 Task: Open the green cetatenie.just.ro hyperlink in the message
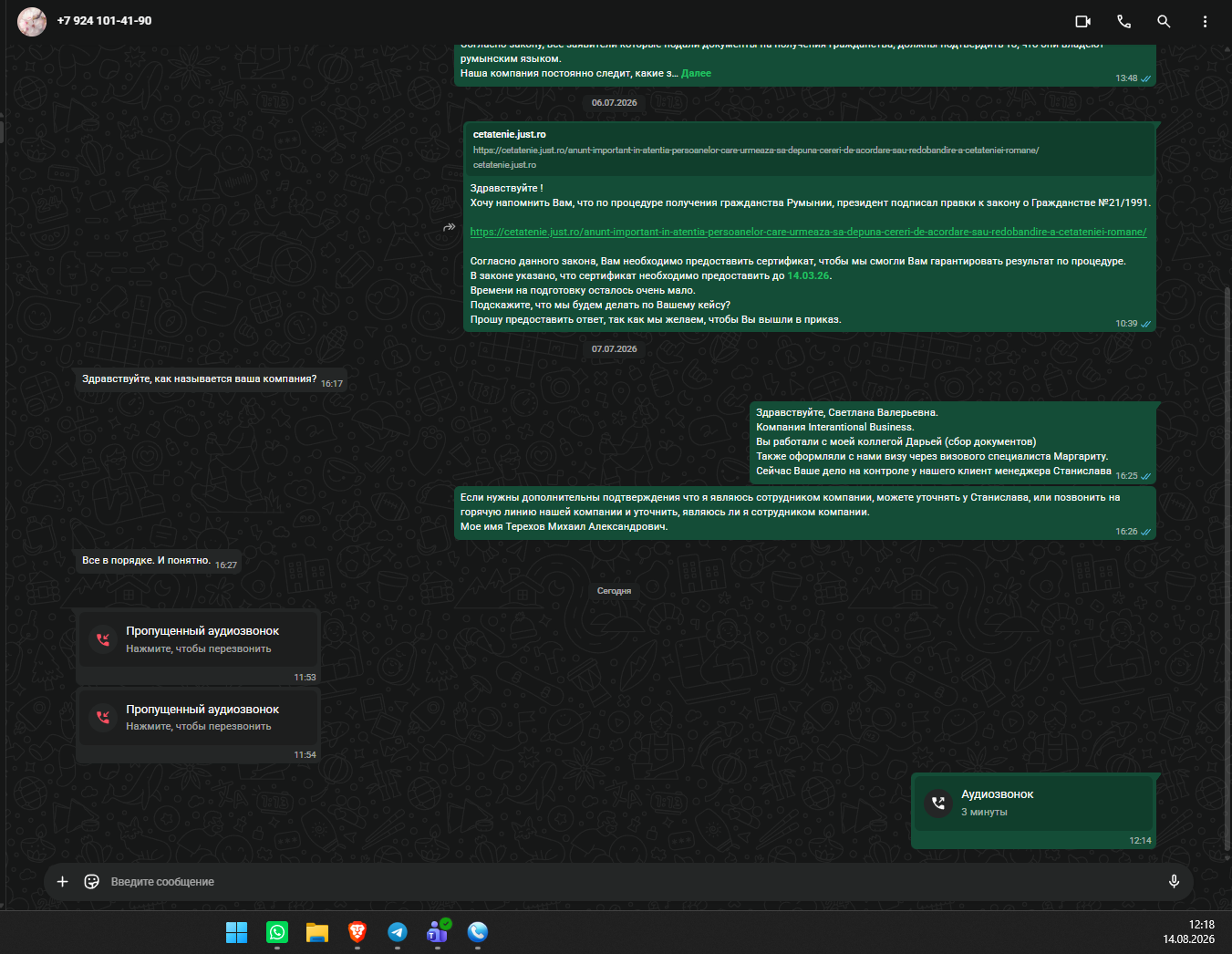point(808,232)
